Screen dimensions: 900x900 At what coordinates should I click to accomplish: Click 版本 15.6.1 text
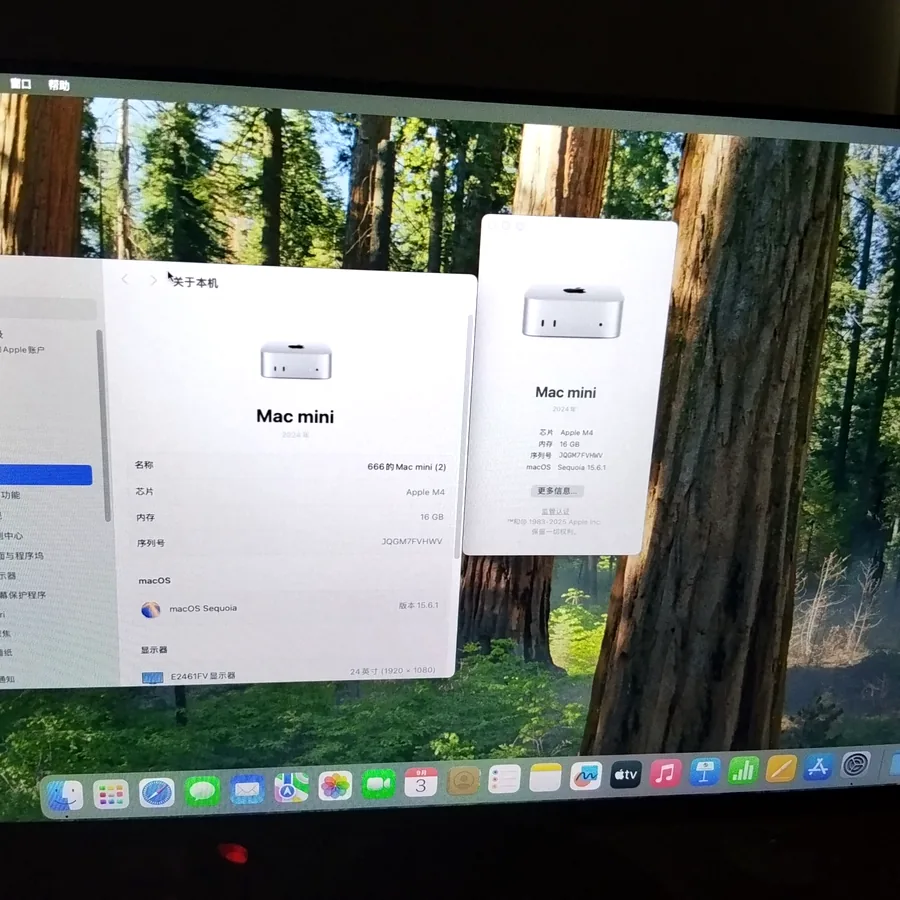(x=418, y=605)
